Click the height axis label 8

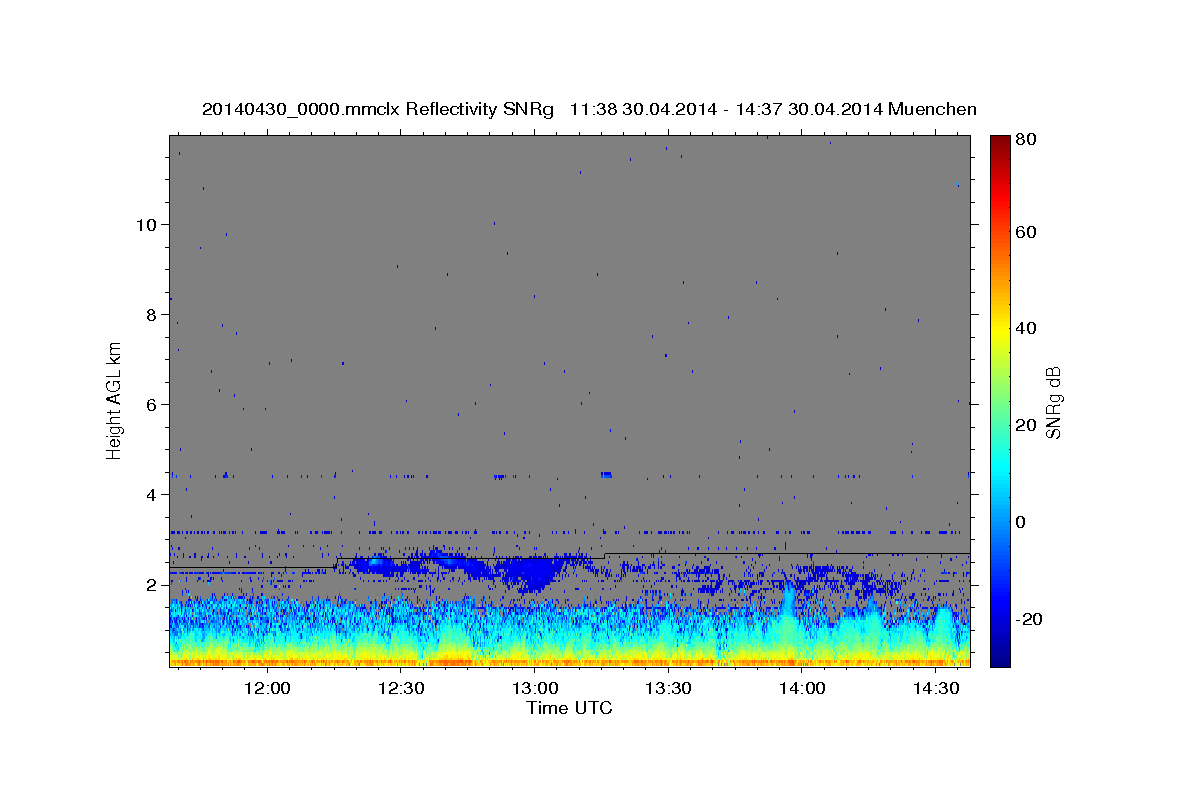tap(150, 314)
